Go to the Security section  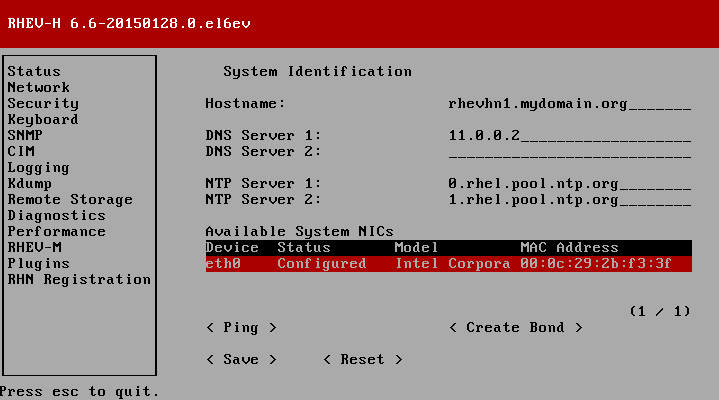click(x=43, y=104)
